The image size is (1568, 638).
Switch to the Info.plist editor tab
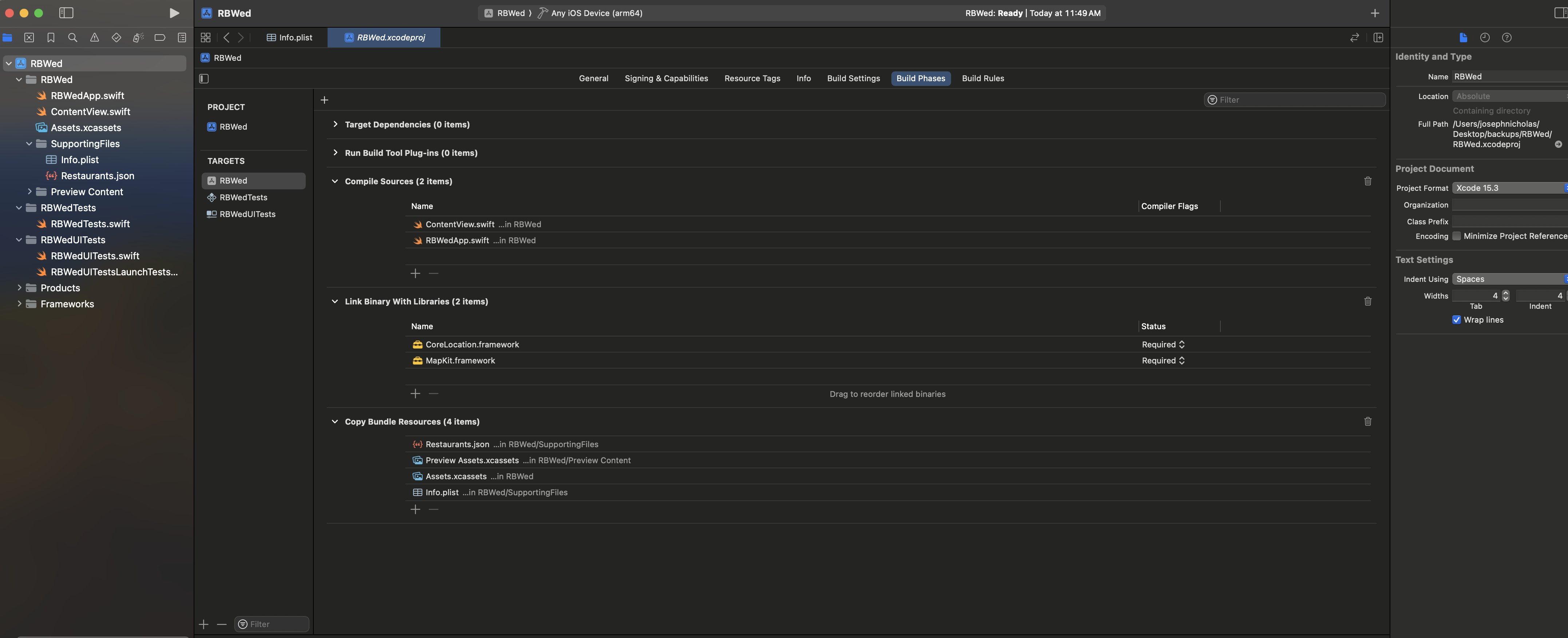coord(290,38)
